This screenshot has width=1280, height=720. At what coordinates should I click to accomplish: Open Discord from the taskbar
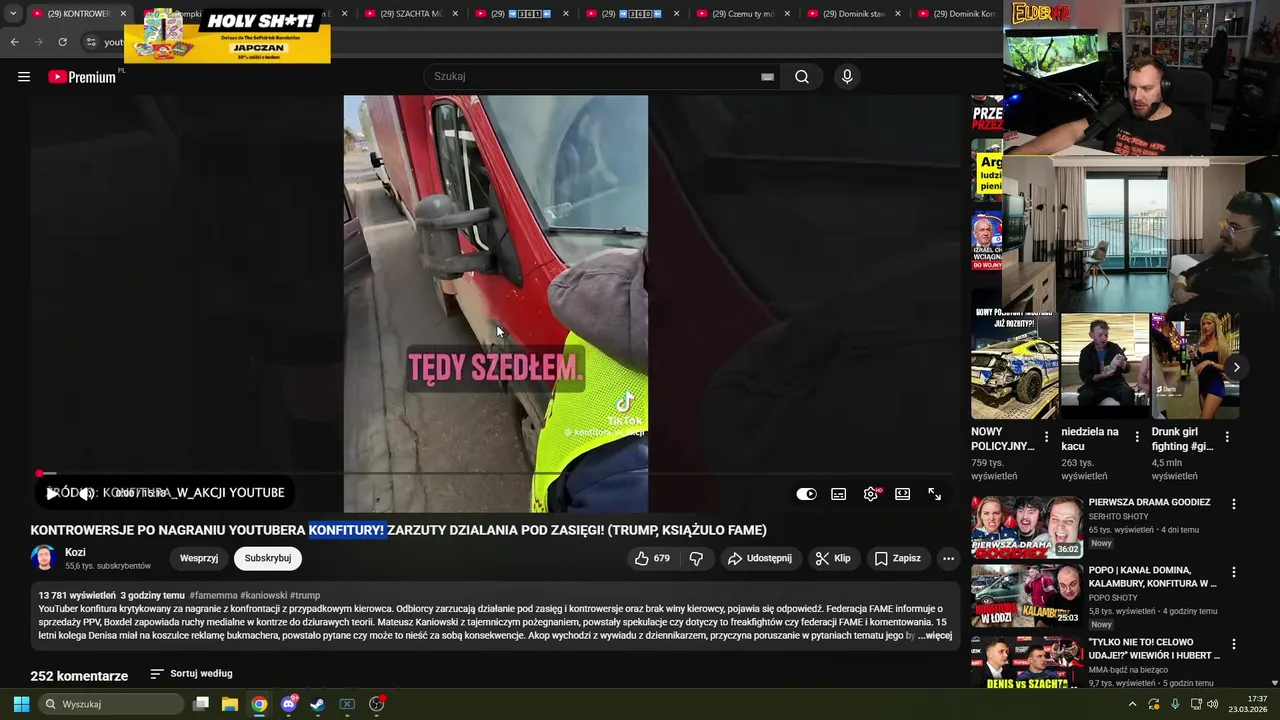coord(289,704)
